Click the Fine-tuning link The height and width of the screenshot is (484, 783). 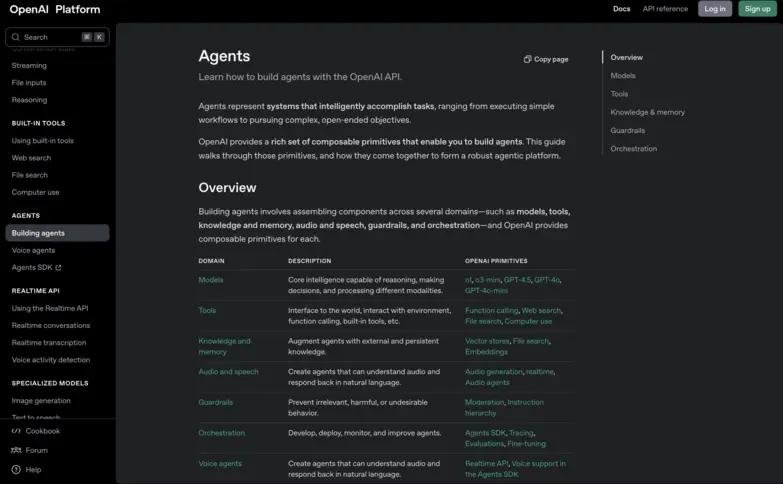(x=526, y=444)
